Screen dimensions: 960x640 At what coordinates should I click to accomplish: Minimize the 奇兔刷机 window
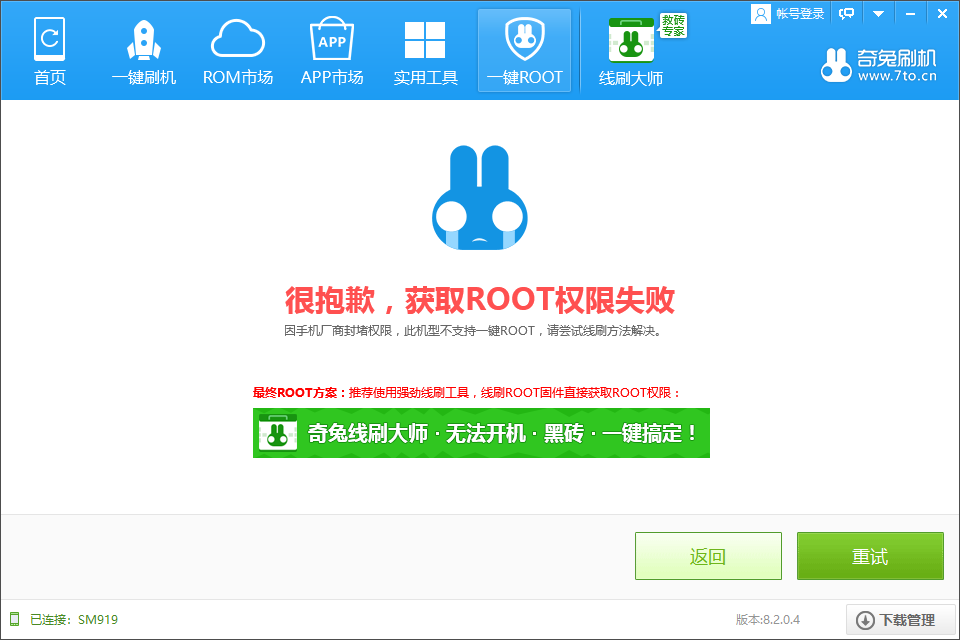click(910, 13)
